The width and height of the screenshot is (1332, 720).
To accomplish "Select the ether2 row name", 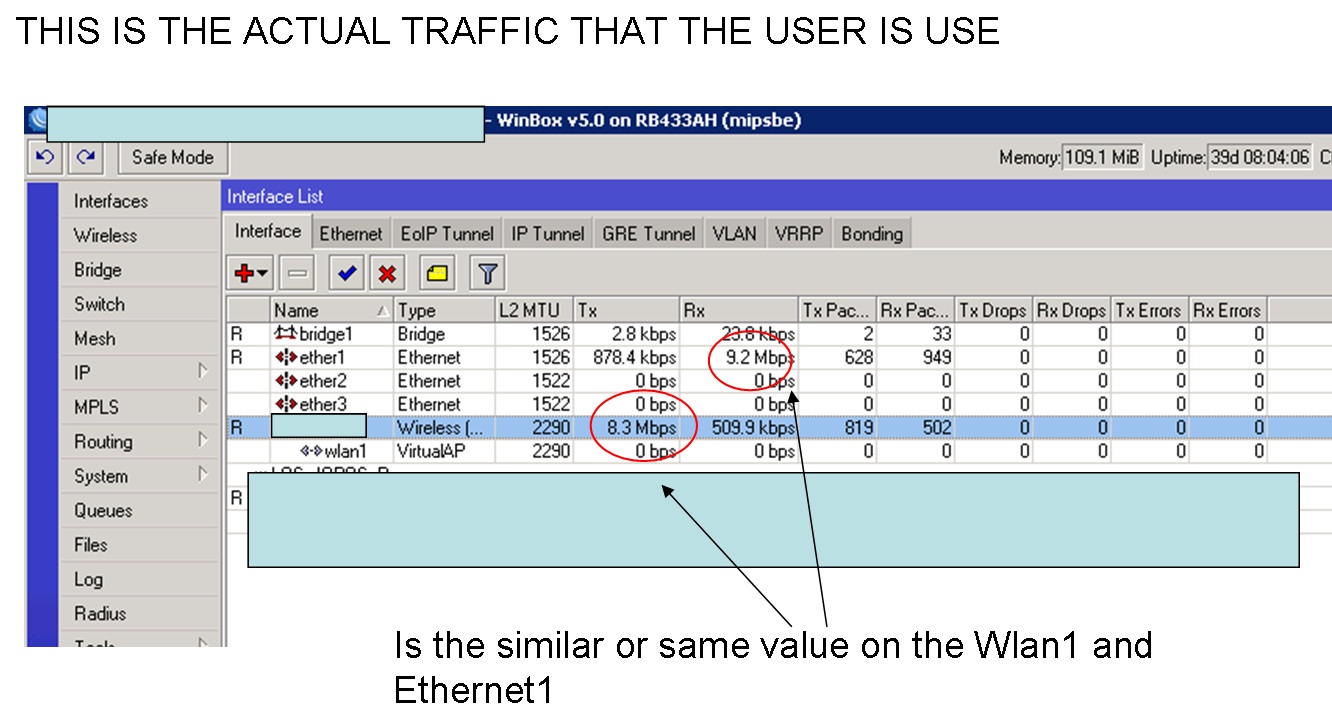I will pyautogui.click(x=324, y=381).
